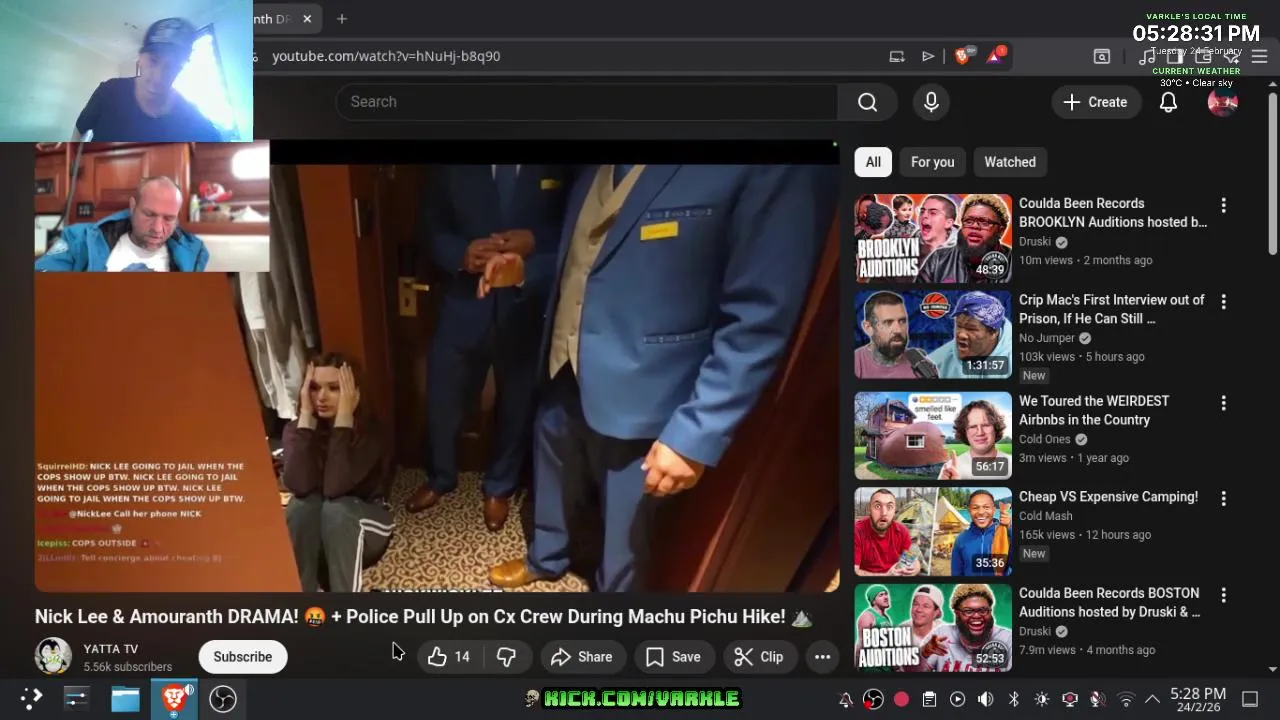Dislike the video with thumbs-down
Image resolution: width=1280 pixels, height=720 pixels.
[507, 657]
